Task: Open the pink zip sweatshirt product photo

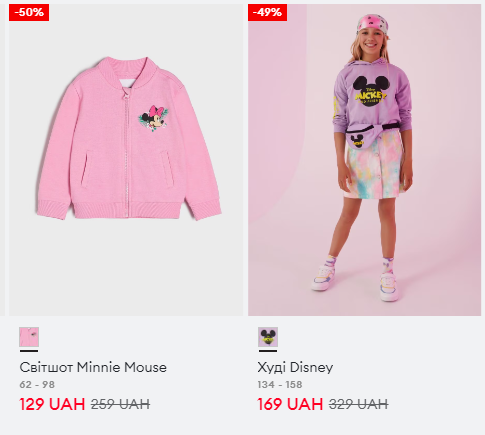Action: pos(126,160)
